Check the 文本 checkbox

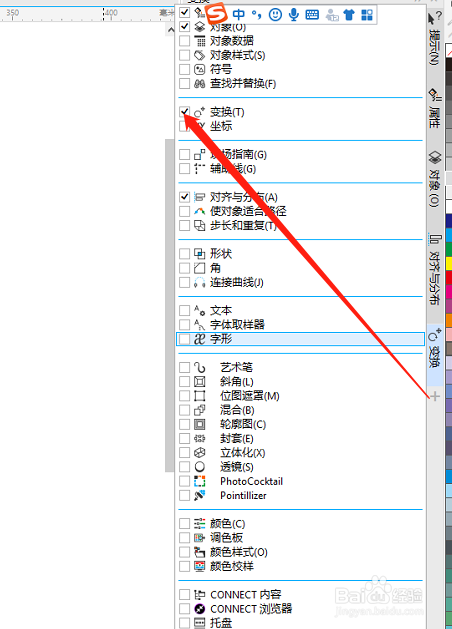coord(184,310)
